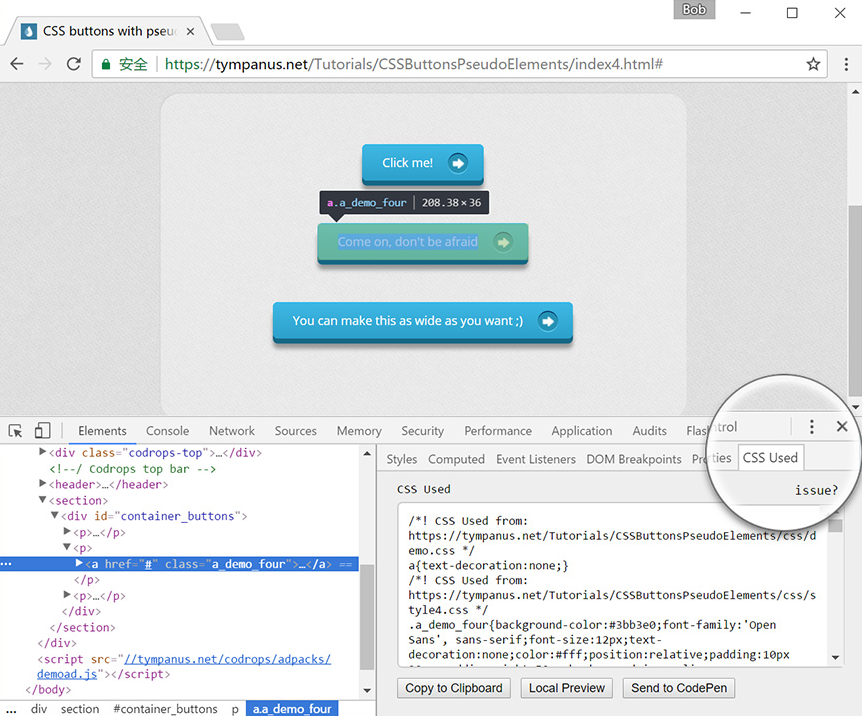
Task: Activate the inspect element picker icon
Action: pyautogui.click(x=16, y=431)
